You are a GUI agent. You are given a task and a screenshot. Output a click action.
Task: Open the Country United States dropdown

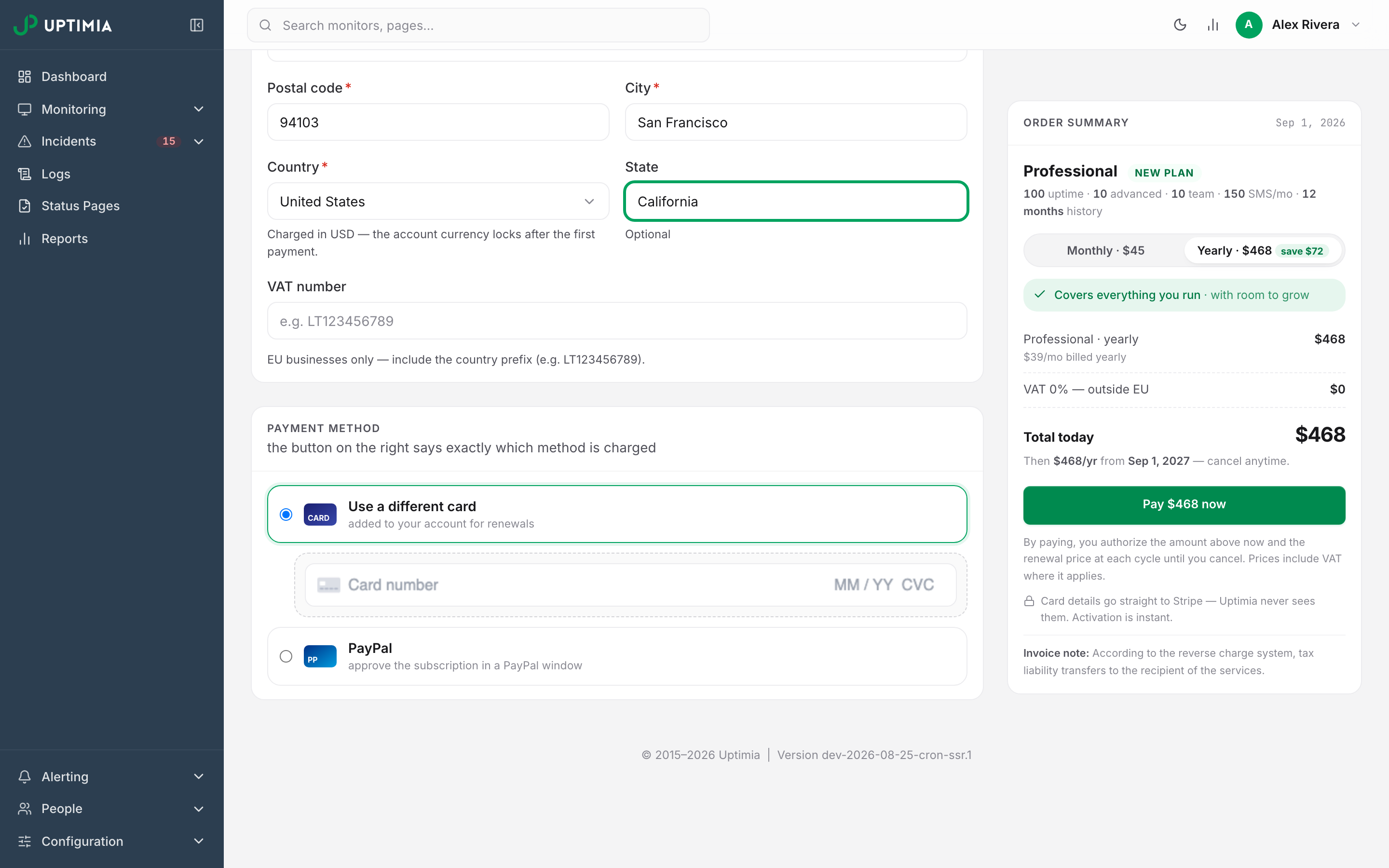click(x=438, y=202)
